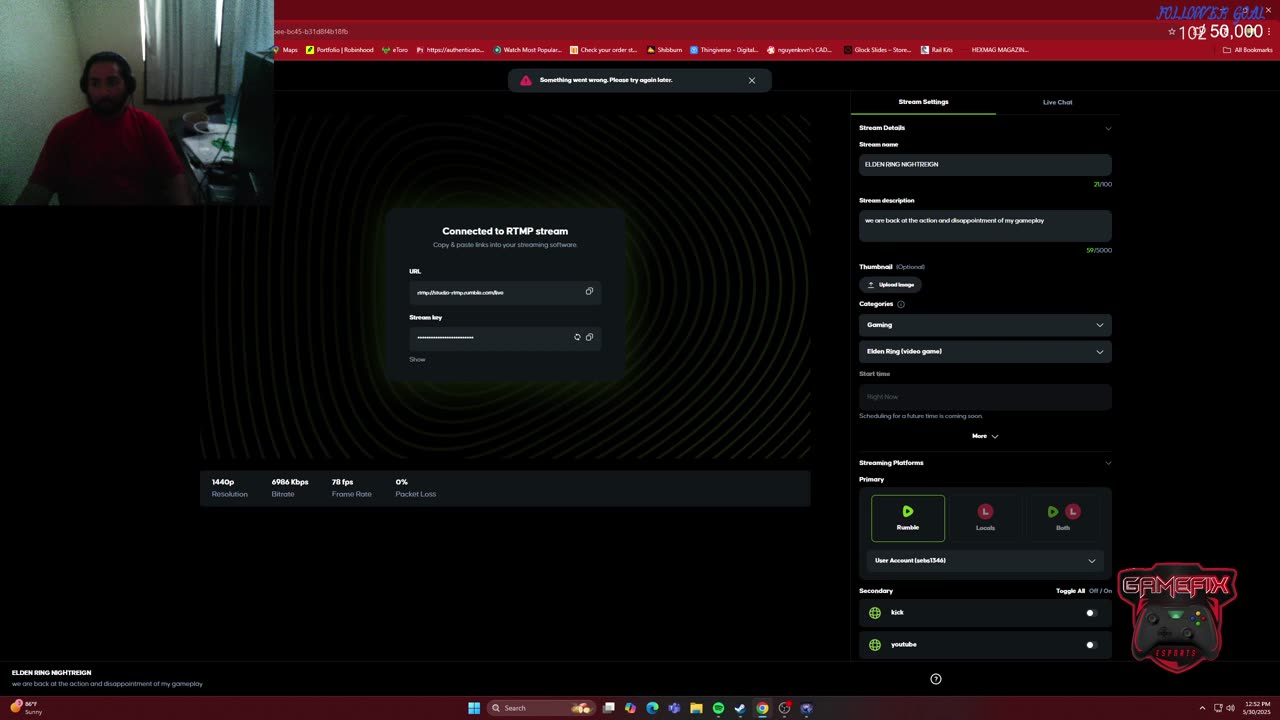Click the RTMP URL field
The height and width of the screenshot is (720, 1280).
[504, 292]
